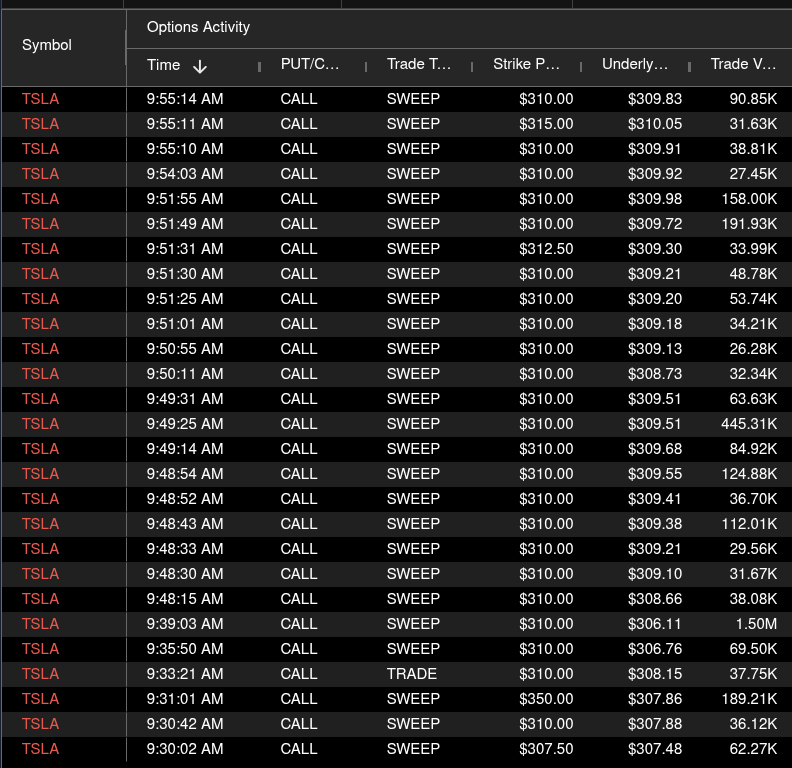The image size is (792, 768).
Task: Click the time cell 9:51:01 AM
Action: point(185,324)
